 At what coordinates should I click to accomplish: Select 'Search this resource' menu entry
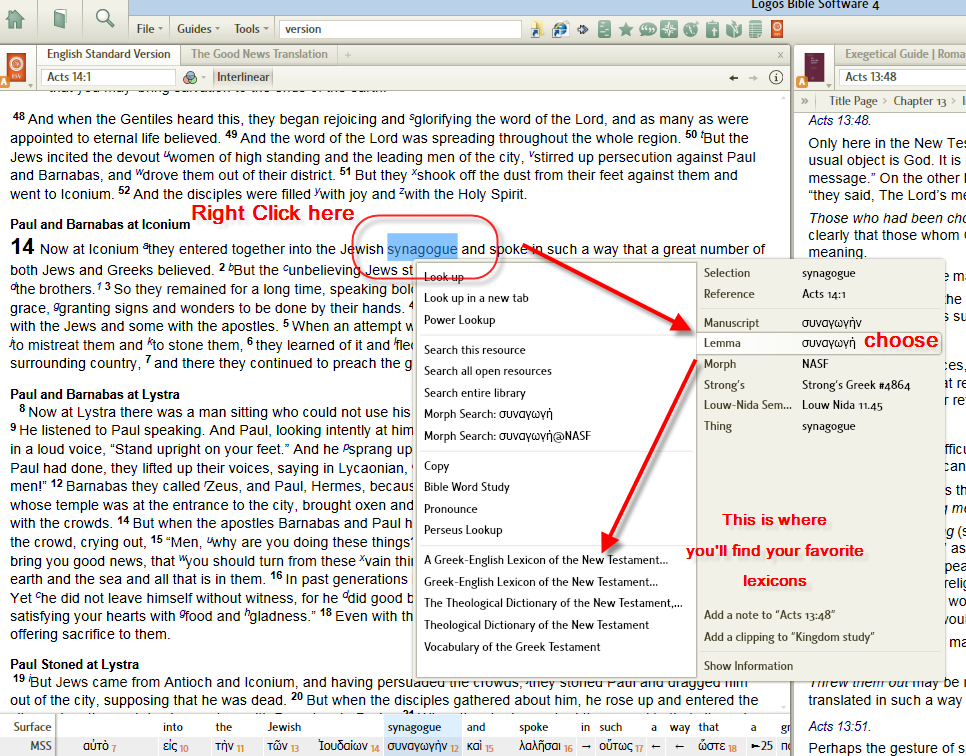pyautogui.click(x=474, y=350)
